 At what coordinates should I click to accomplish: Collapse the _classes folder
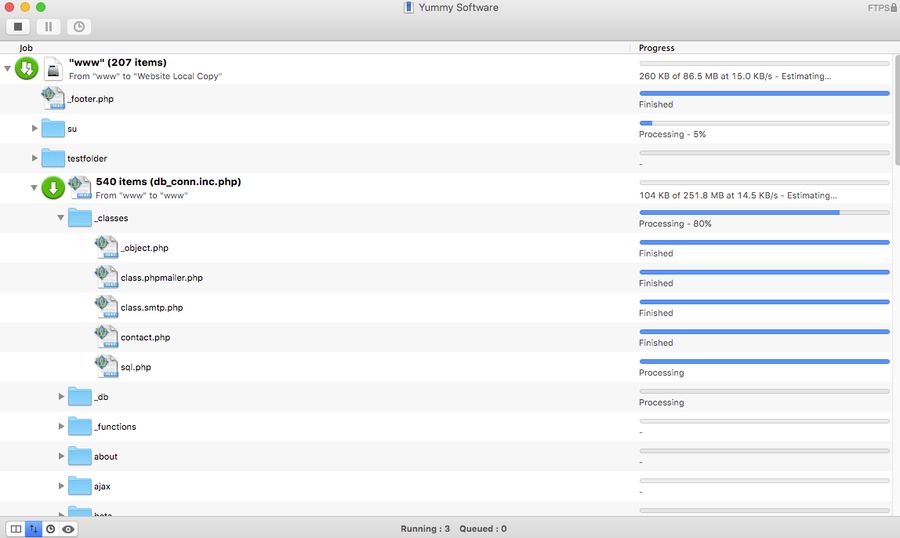61,218
